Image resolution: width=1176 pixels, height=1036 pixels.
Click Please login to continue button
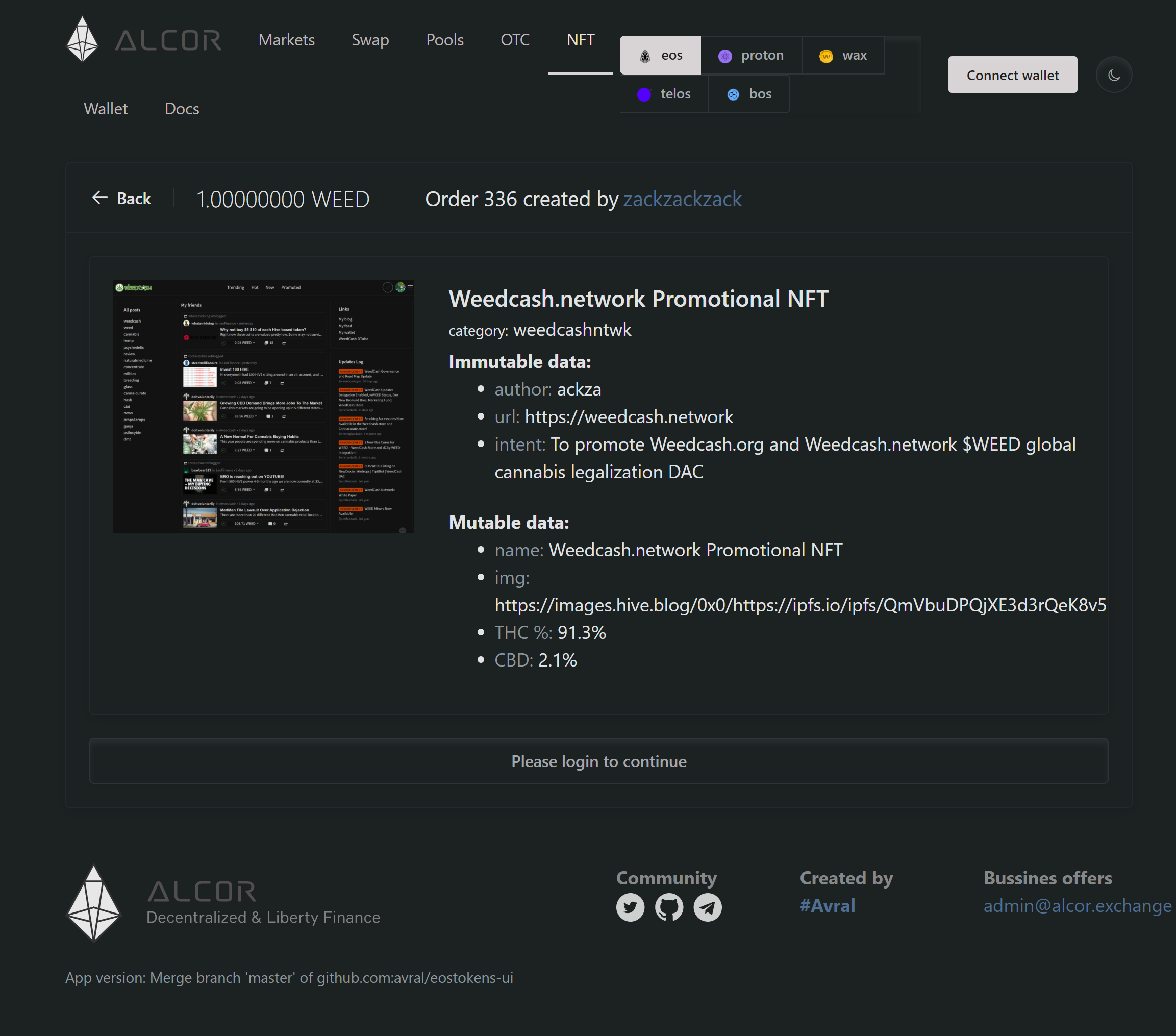(x=598, y=761)
